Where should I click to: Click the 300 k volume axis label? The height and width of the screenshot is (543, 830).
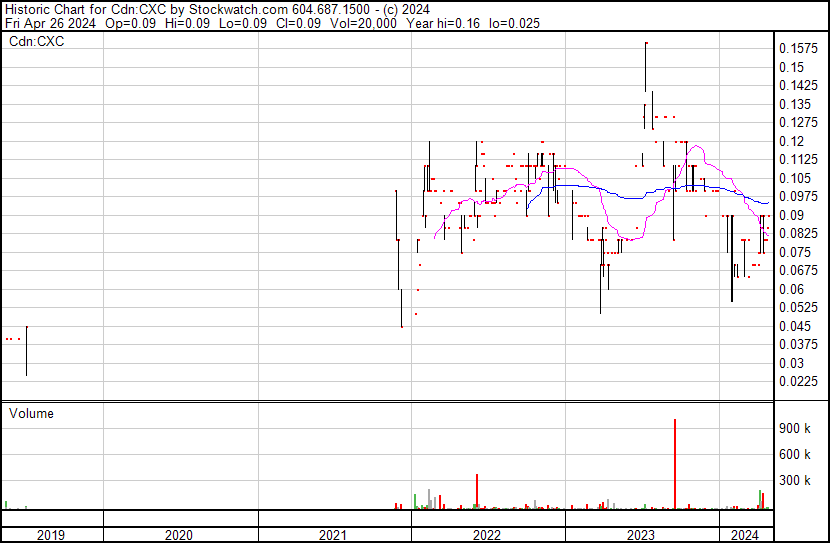(795, 481)
